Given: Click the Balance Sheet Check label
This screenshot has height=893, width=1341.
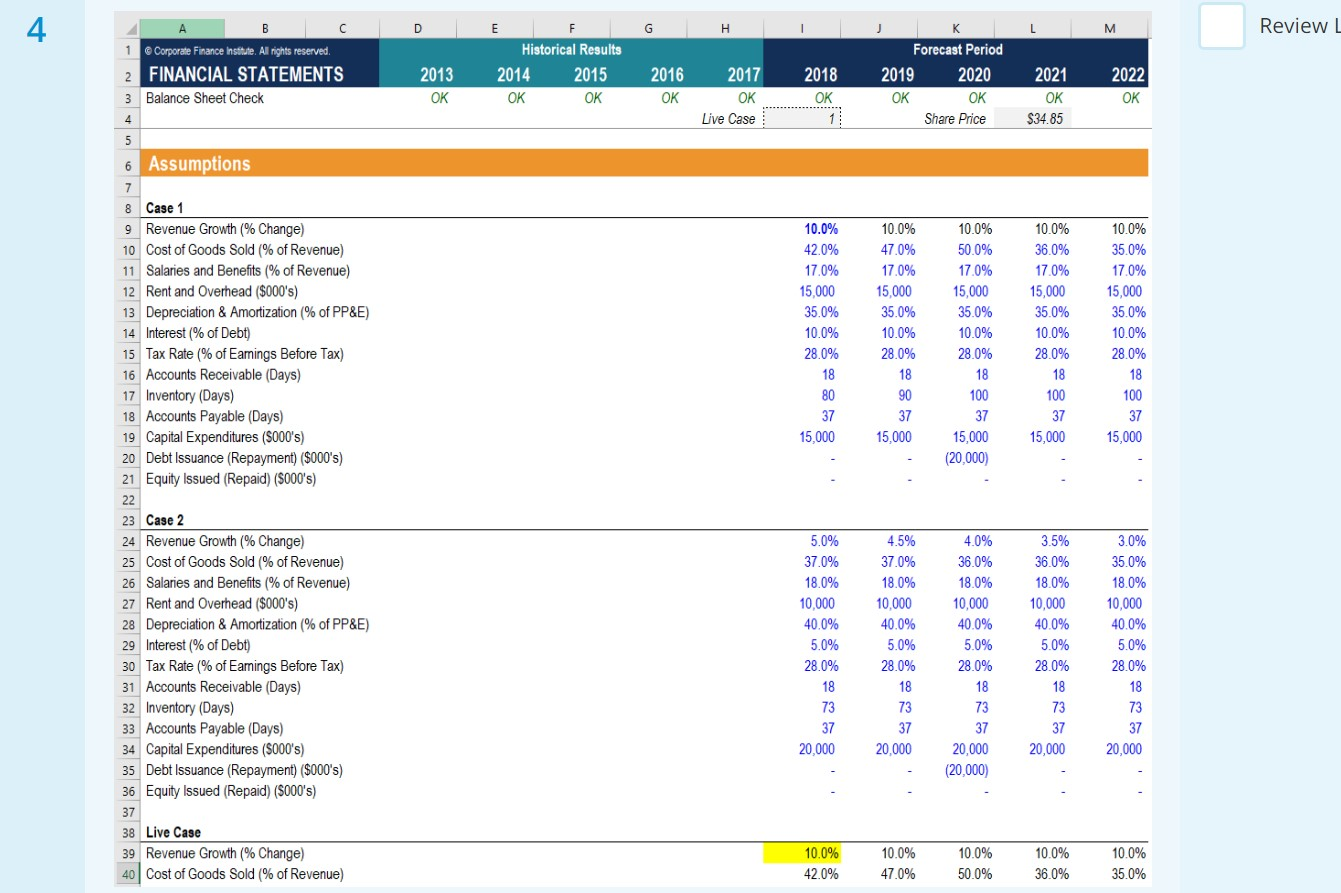Looking at the screenshot, I should pos(205,98).
